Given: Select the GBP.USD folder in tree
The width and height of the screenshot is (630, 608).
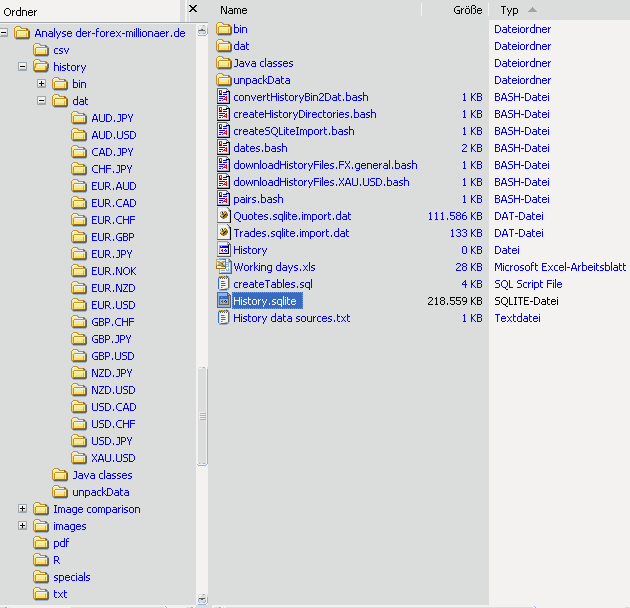Looking at the screenshot, I should (x=113, y=356).
